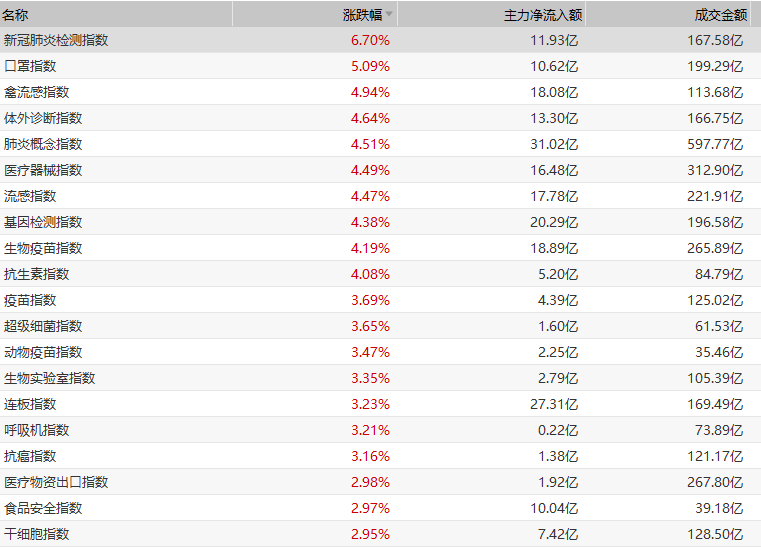Click the 6.70% change value
Screen dimensions: 761x549
pyautogui.click(x=370, y=41)
